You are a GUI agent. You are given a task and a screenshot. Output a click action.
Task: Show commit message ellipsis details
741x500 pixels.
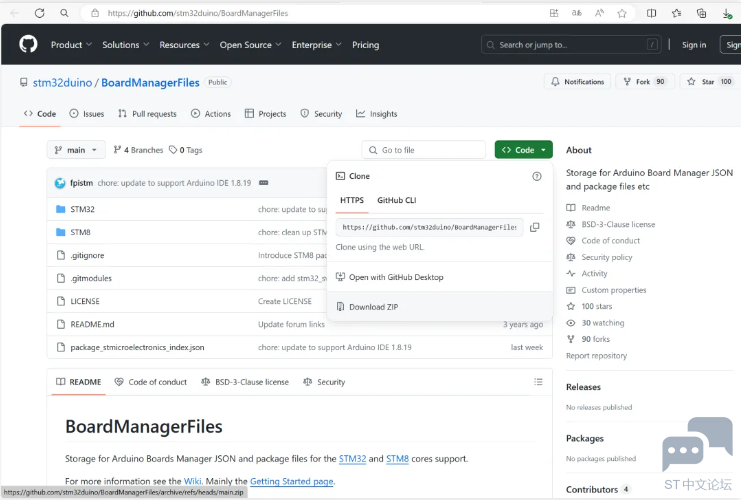(264, 183)
